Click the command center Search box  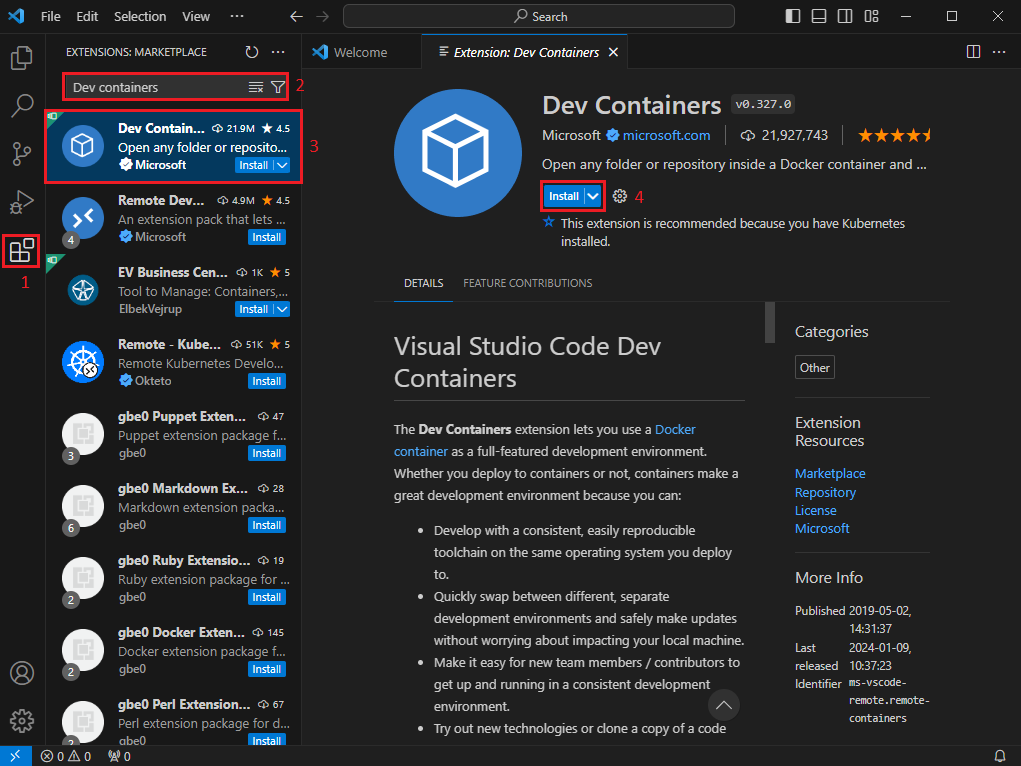pyautogui.click(x=538, y=16)
